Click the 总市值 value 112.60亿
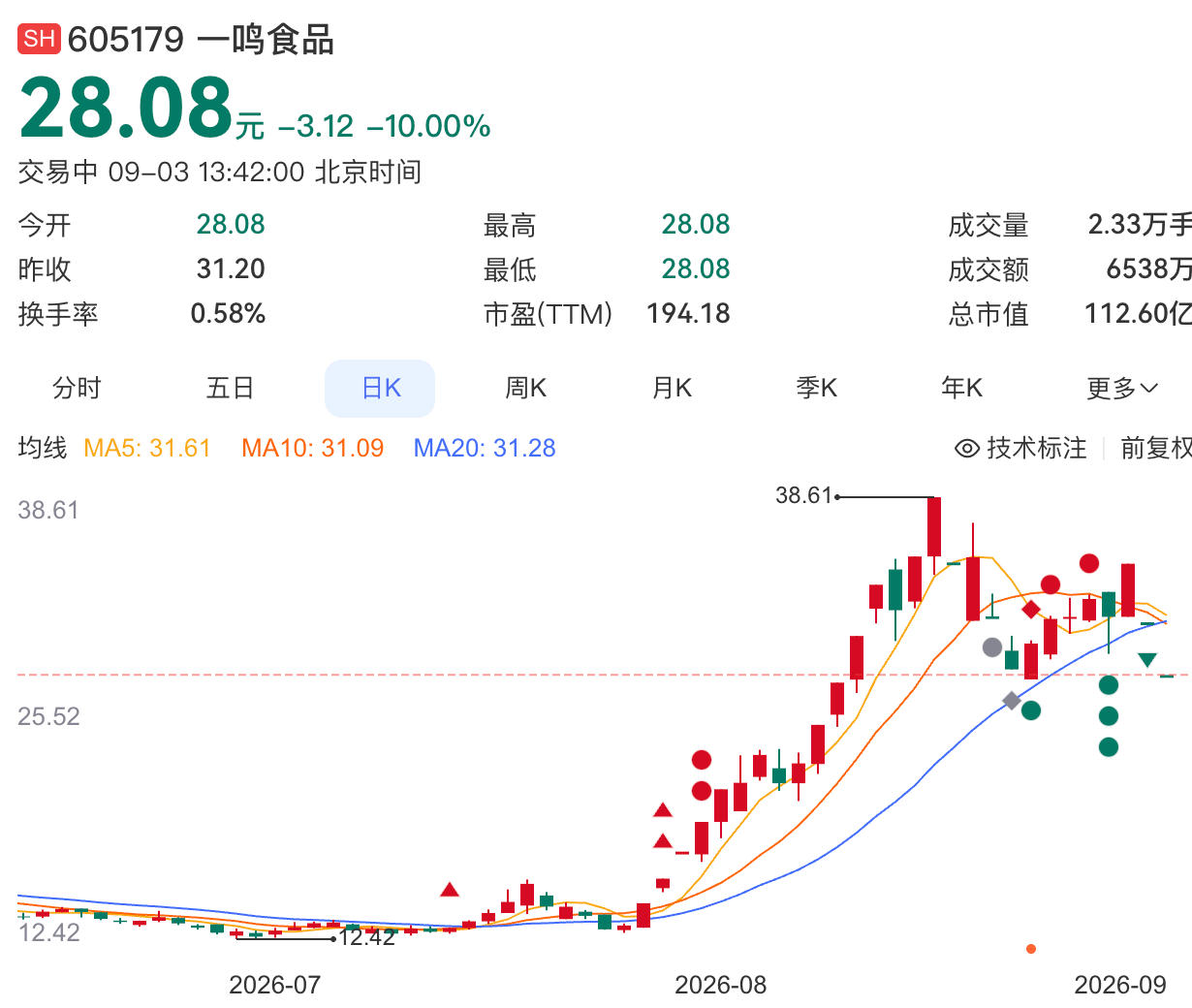Screen dimensions: 1192x1008 tap(1139, 313)
